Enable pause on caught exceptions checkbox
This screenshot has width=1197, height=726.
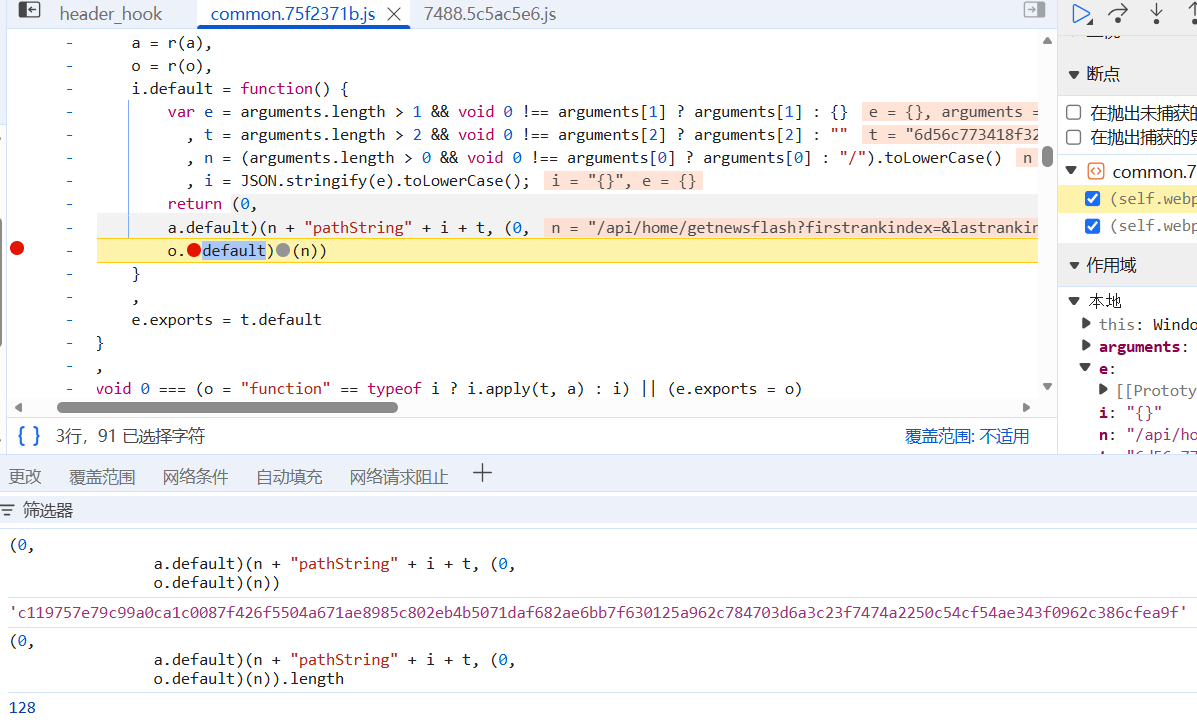1073,137
